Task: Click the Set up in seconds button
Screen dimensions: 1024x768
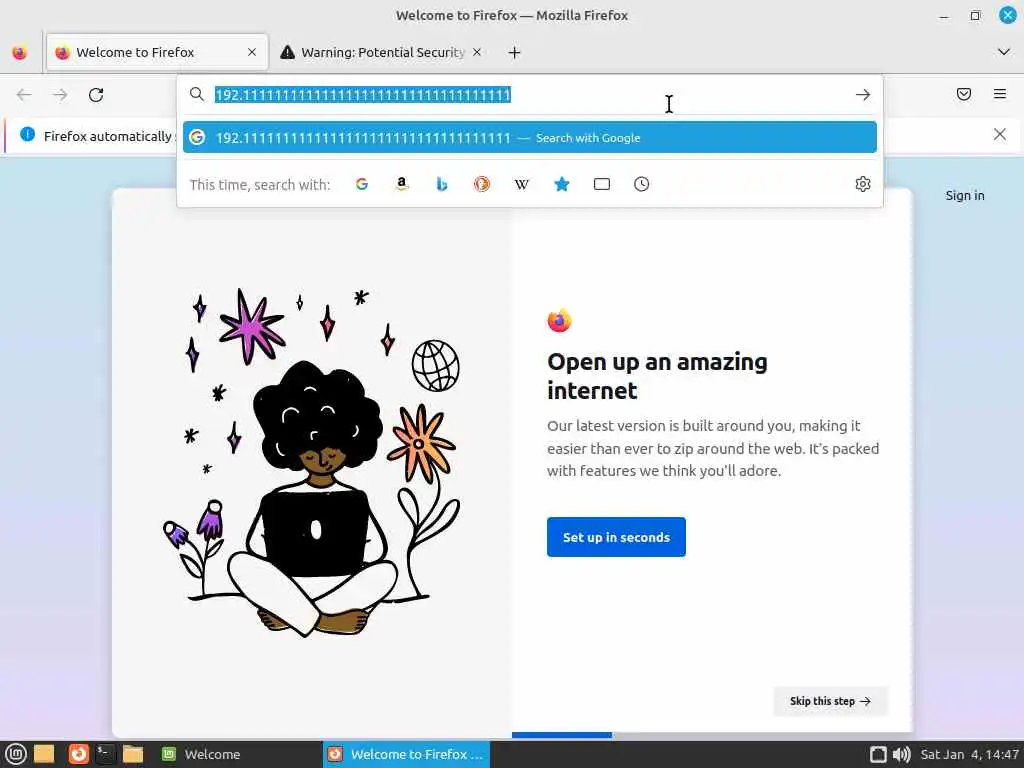Action: tap(616, 537)
